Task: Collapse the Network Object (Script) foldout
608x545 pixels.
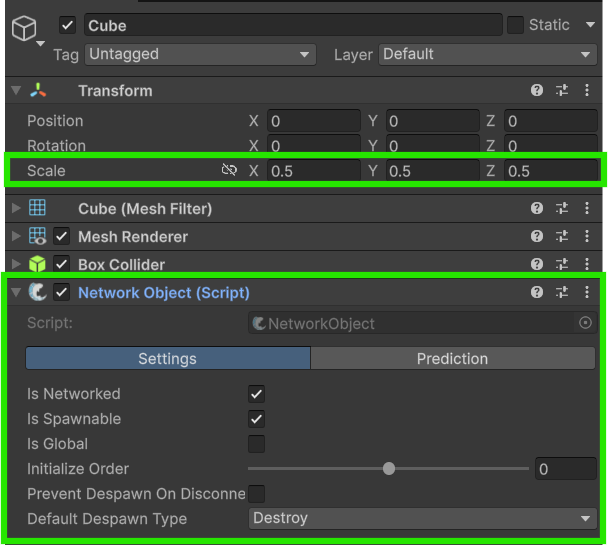Action: coord(16,292)
